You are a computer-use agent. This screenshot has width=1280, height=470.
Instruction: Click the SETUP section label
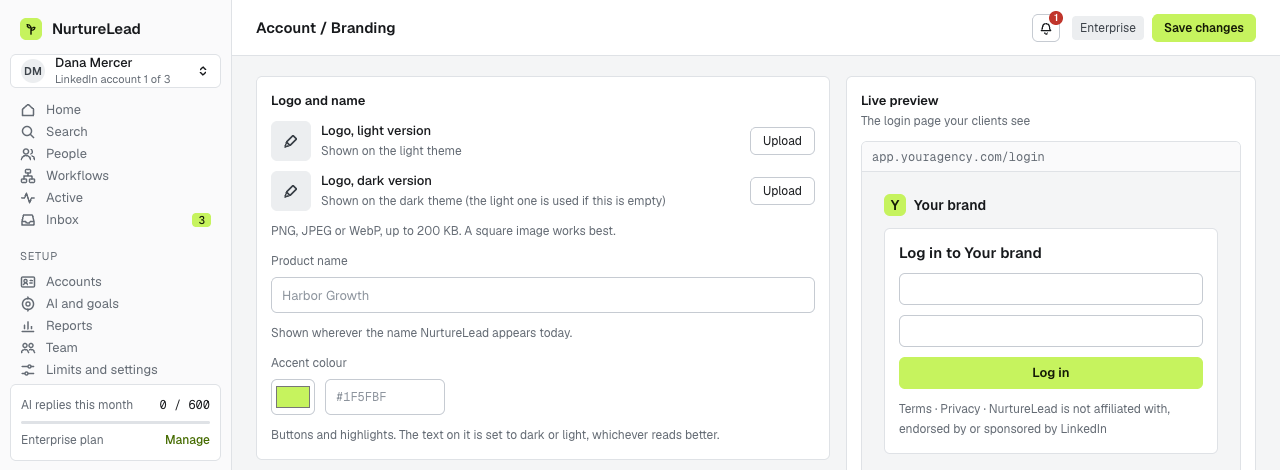coord(39,256)
